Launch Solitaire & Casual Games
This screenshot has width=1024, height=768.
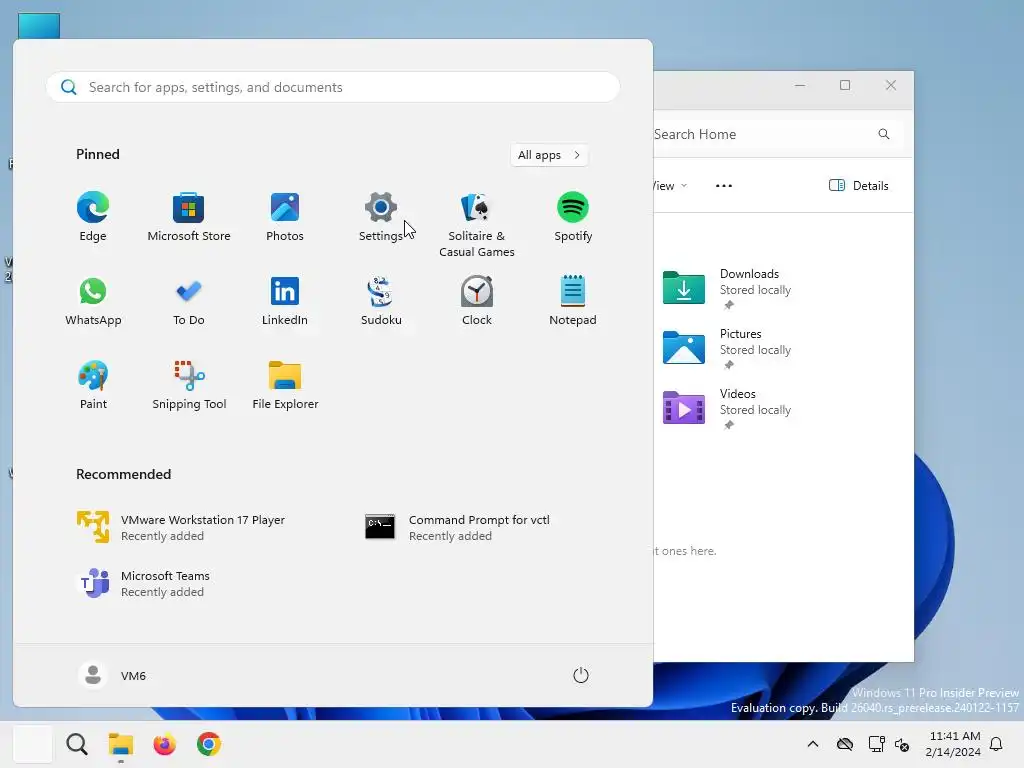[x=477, y=225]
